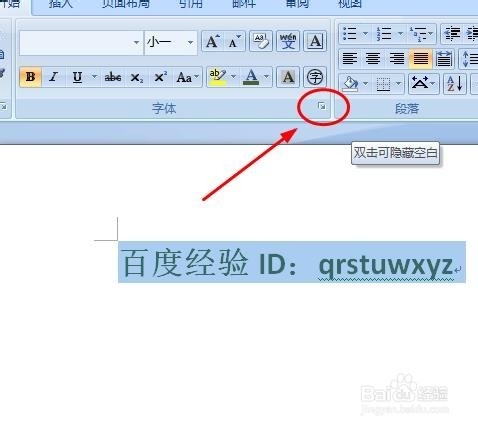Open the shading color dropdown arrow

(x=366, y=84)
